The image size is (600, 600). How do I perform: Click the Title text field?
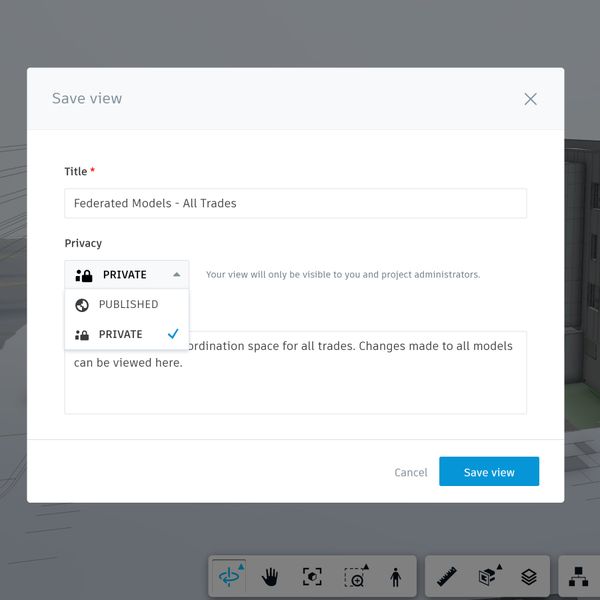(295, 203)
